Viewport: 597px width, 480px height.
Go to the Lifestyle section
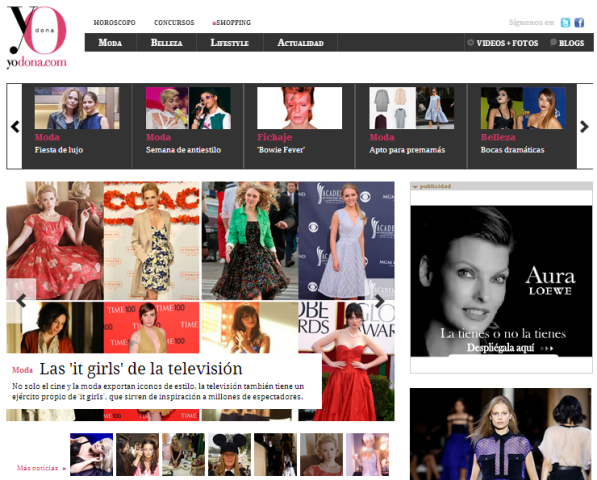(230, 43)
